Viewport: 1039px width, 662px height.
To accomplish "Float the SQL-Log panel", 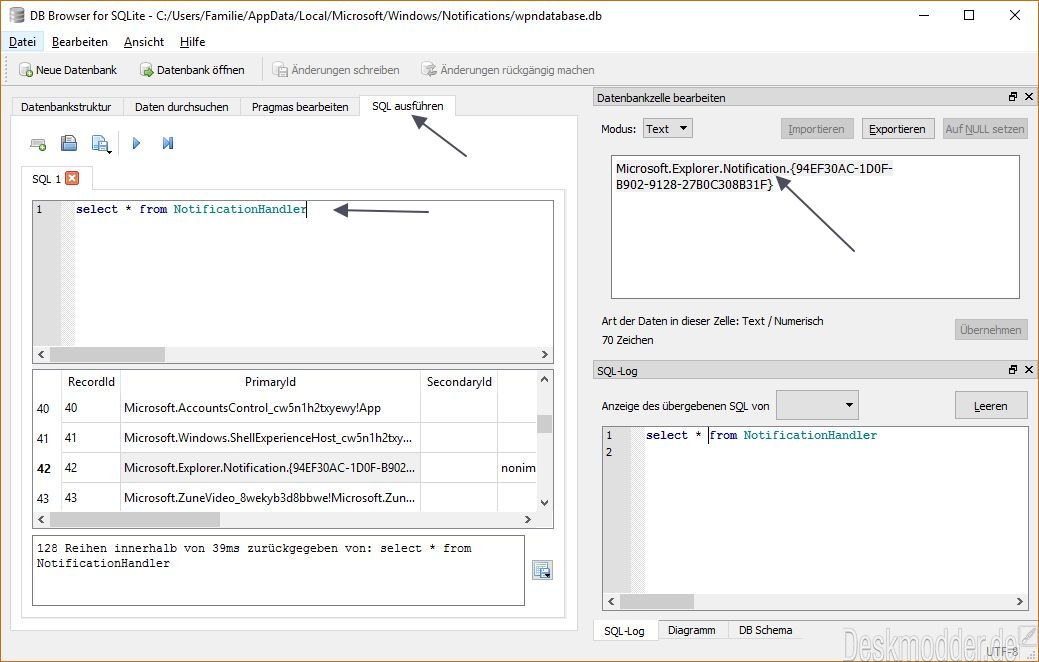I will (x=1012, y=370).
